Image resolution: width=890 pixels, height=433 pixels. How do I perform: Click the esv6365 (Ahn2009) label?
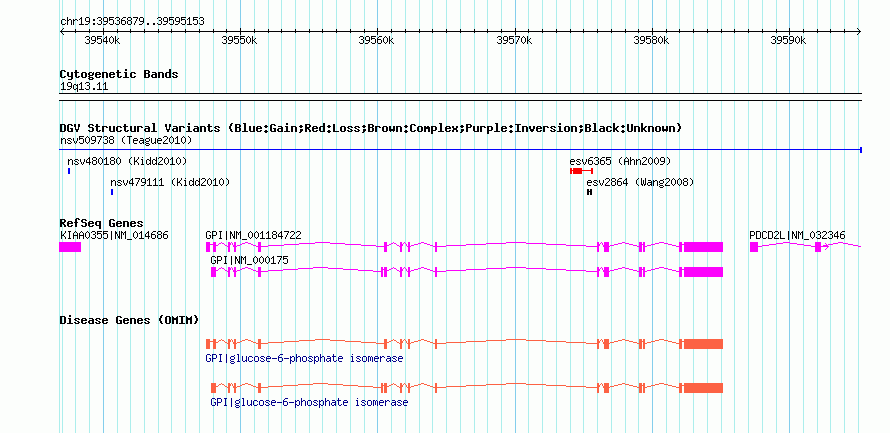(620, 161)
